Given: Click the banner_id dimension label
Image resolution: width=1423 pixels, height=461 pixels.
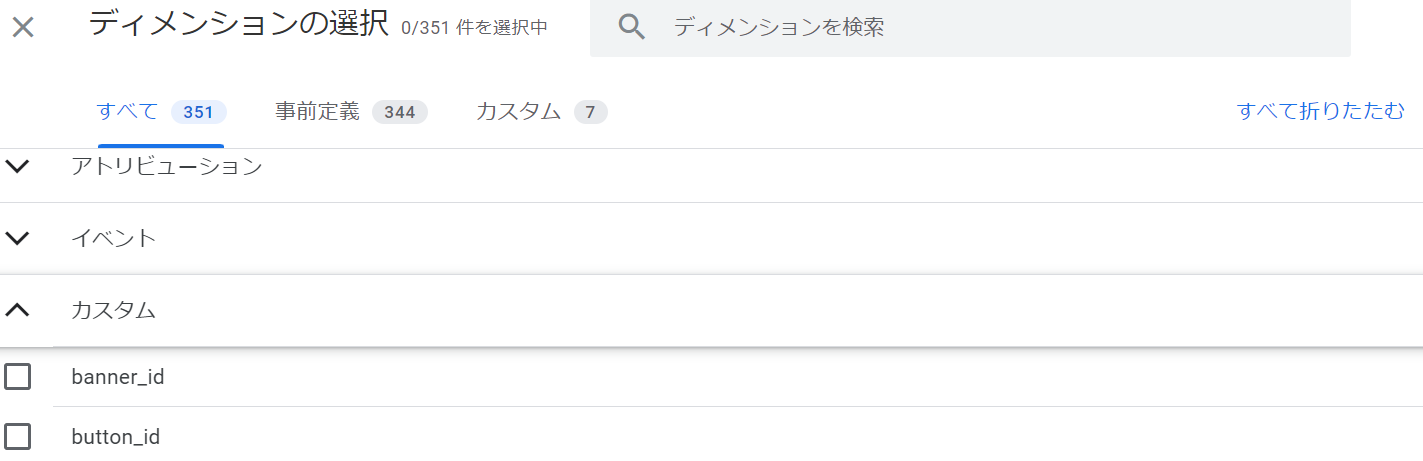Looking at the screenshot, I should 118,377.
